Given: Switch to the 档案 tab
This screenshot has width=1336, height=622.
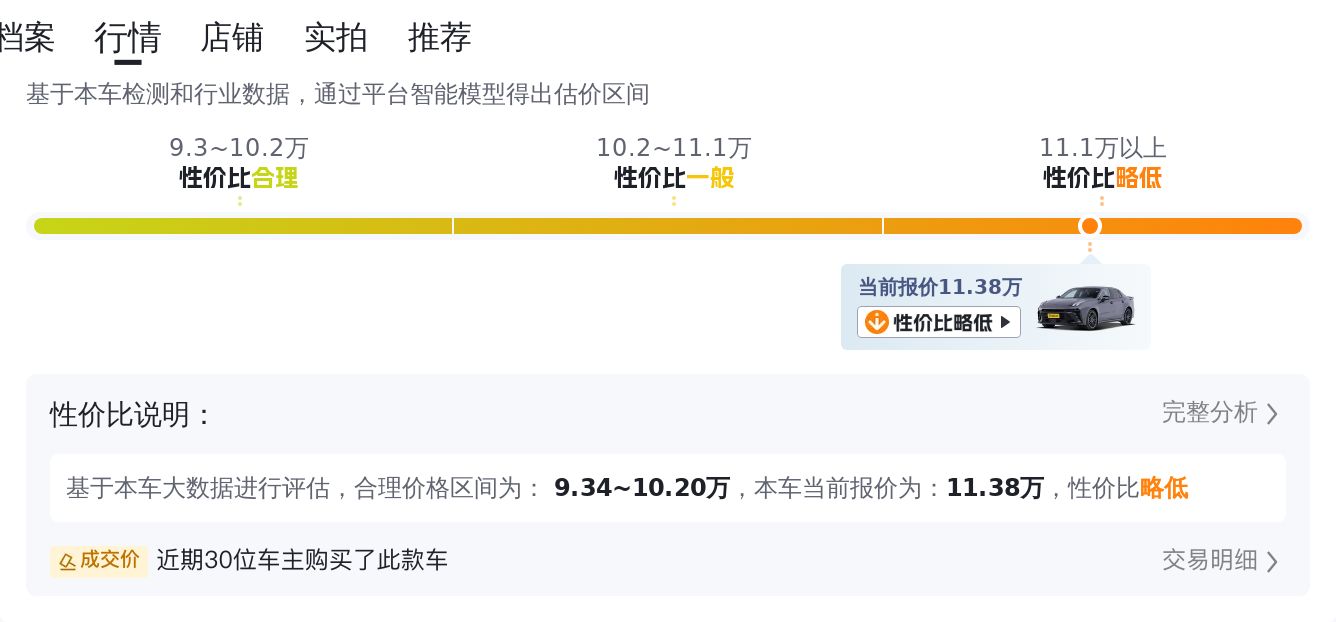Looking at the screenshot, I should 25,38.
